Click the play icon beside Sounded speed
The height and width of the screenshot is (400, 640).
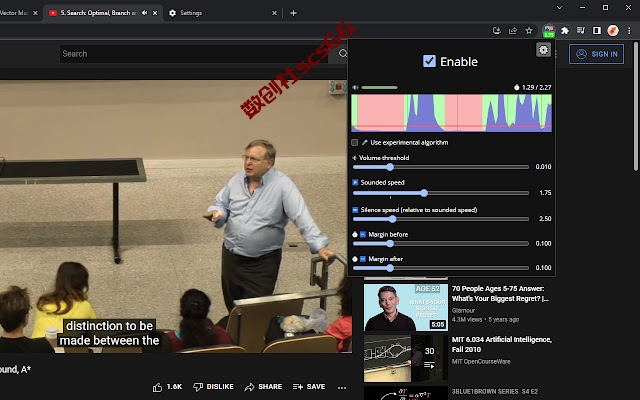tap(355, 182)
